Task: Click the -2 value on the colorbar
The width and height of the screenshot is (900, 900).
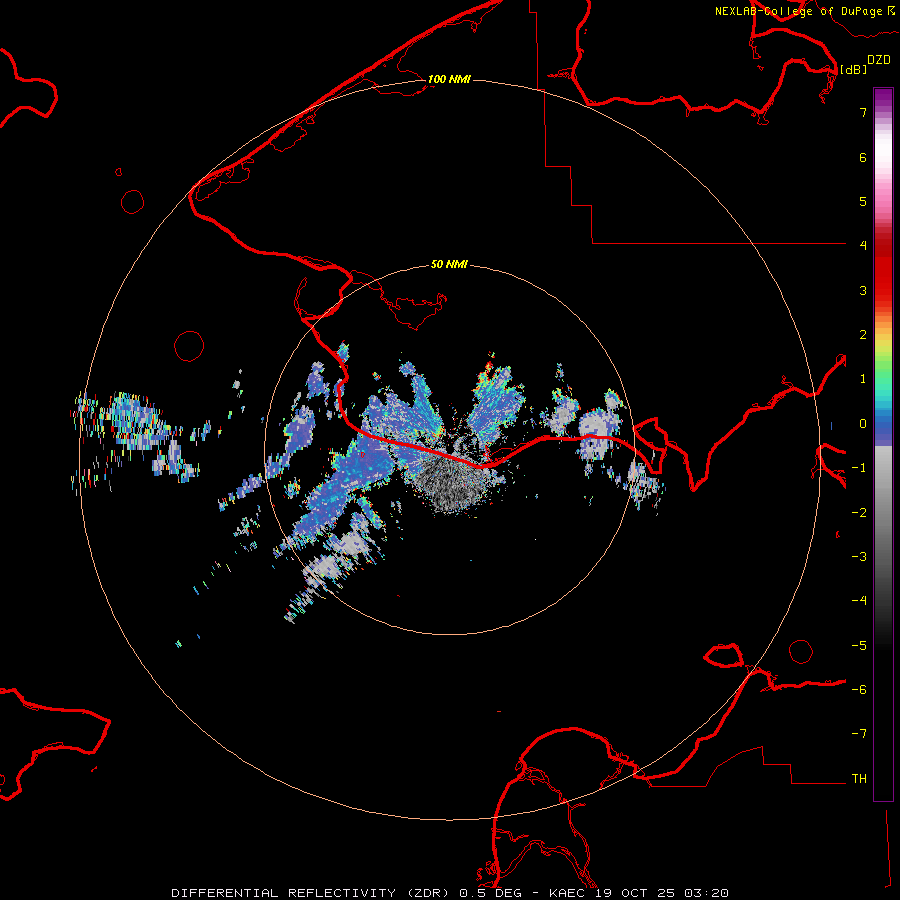Action: point(859,513)
